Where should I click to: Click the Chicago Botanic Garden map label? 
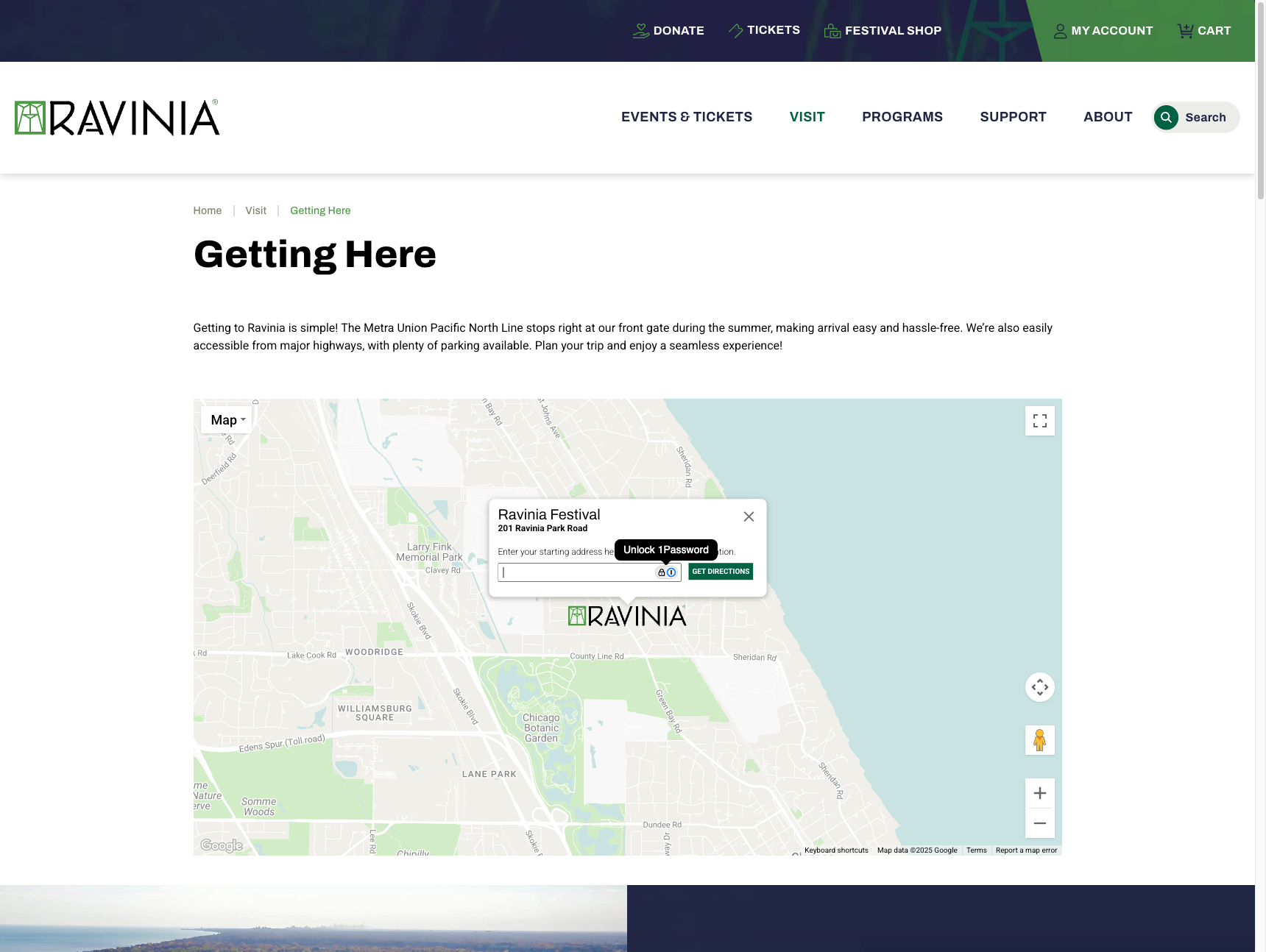pyautogui.click(x=541, y=728)
